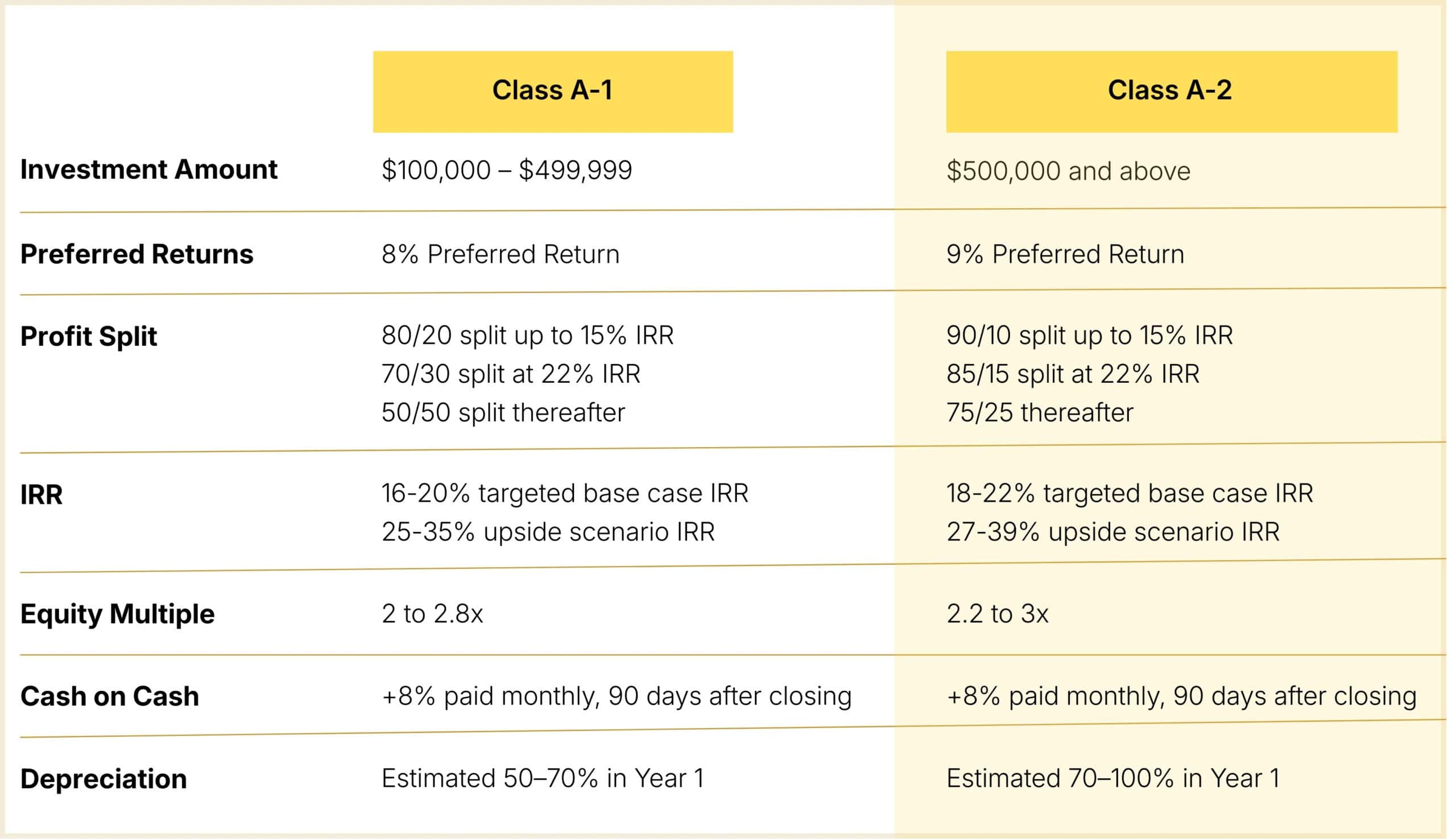1456x839 pixels.
Task: Select Estimated 70–100% in Year 1 text
Action: click(1112, 779)
